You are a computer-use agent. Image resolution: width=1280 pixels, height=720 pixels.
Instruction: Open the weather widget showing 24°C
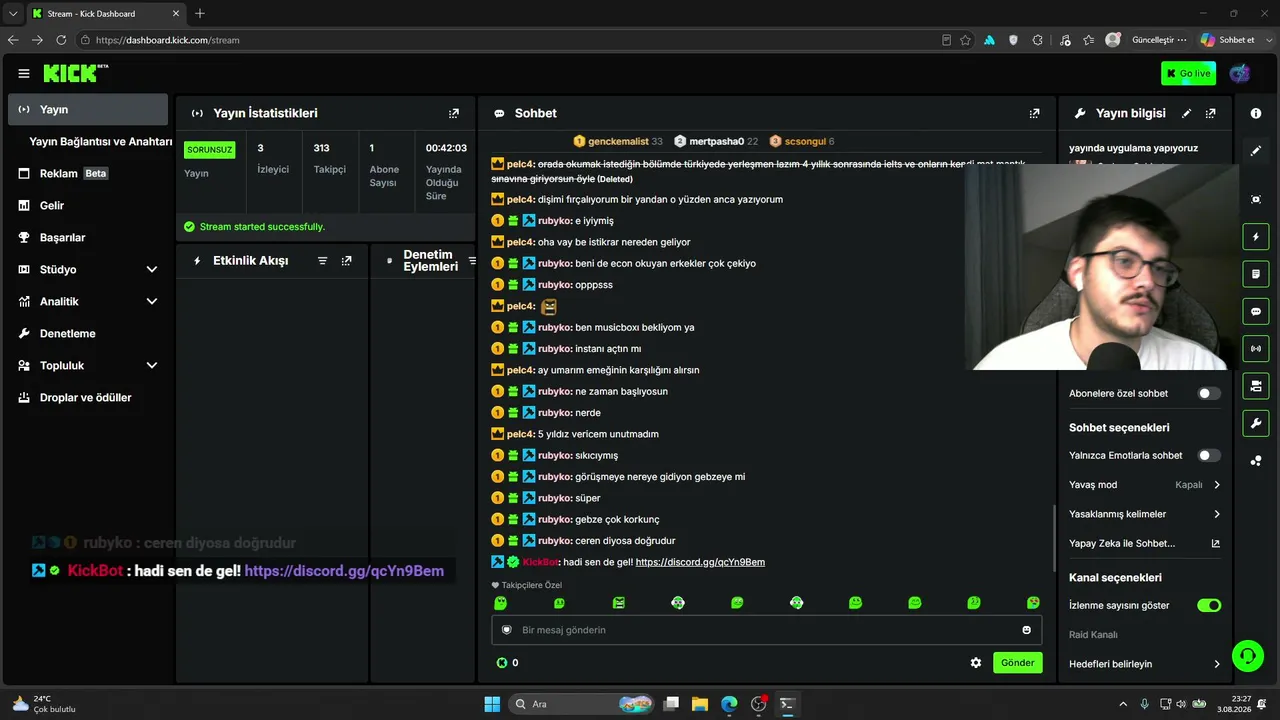click(x=45, y=704)
